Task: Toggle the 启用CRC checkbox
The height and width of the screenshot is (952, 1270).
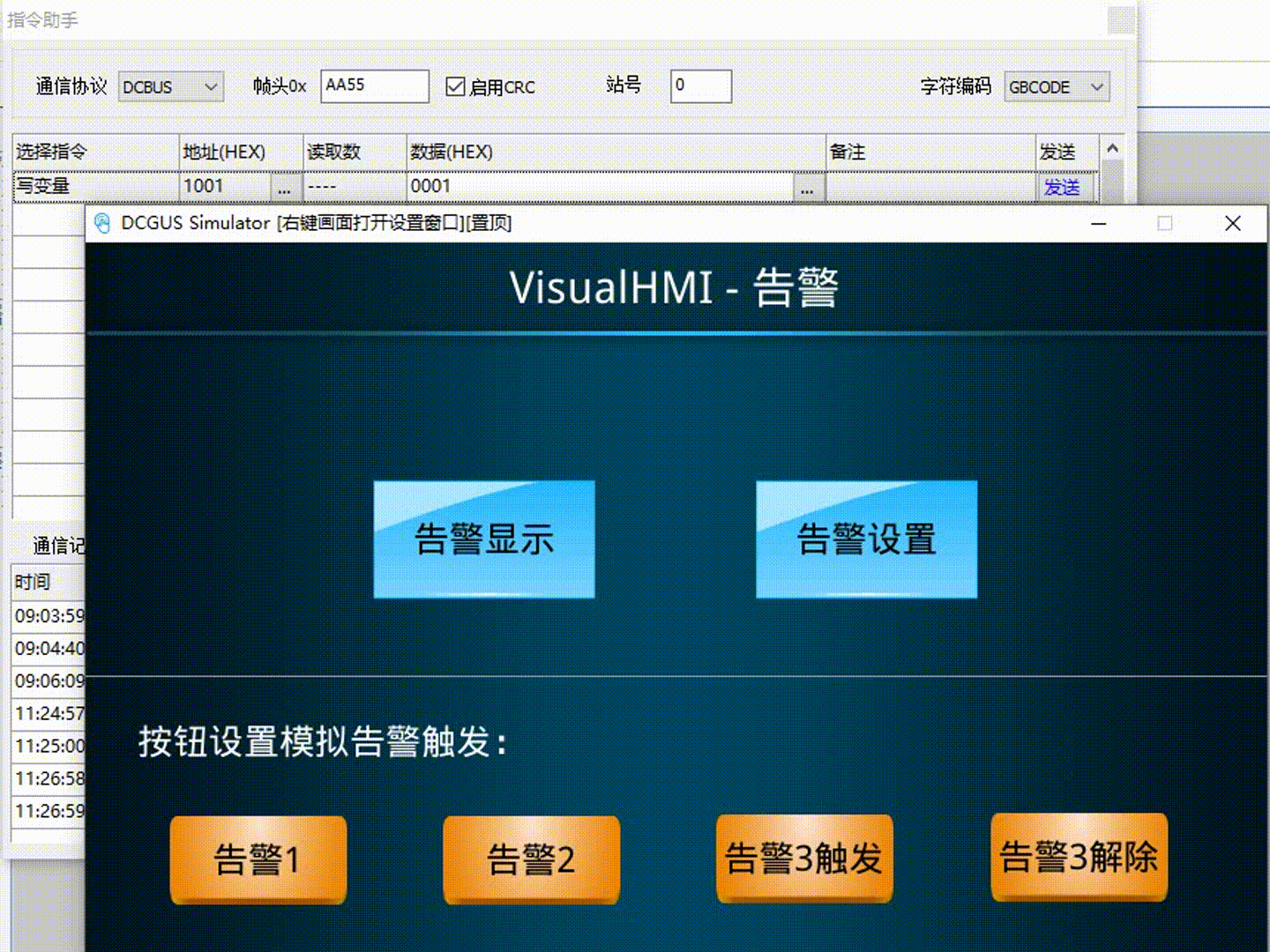Action: (x=456, y=86)
